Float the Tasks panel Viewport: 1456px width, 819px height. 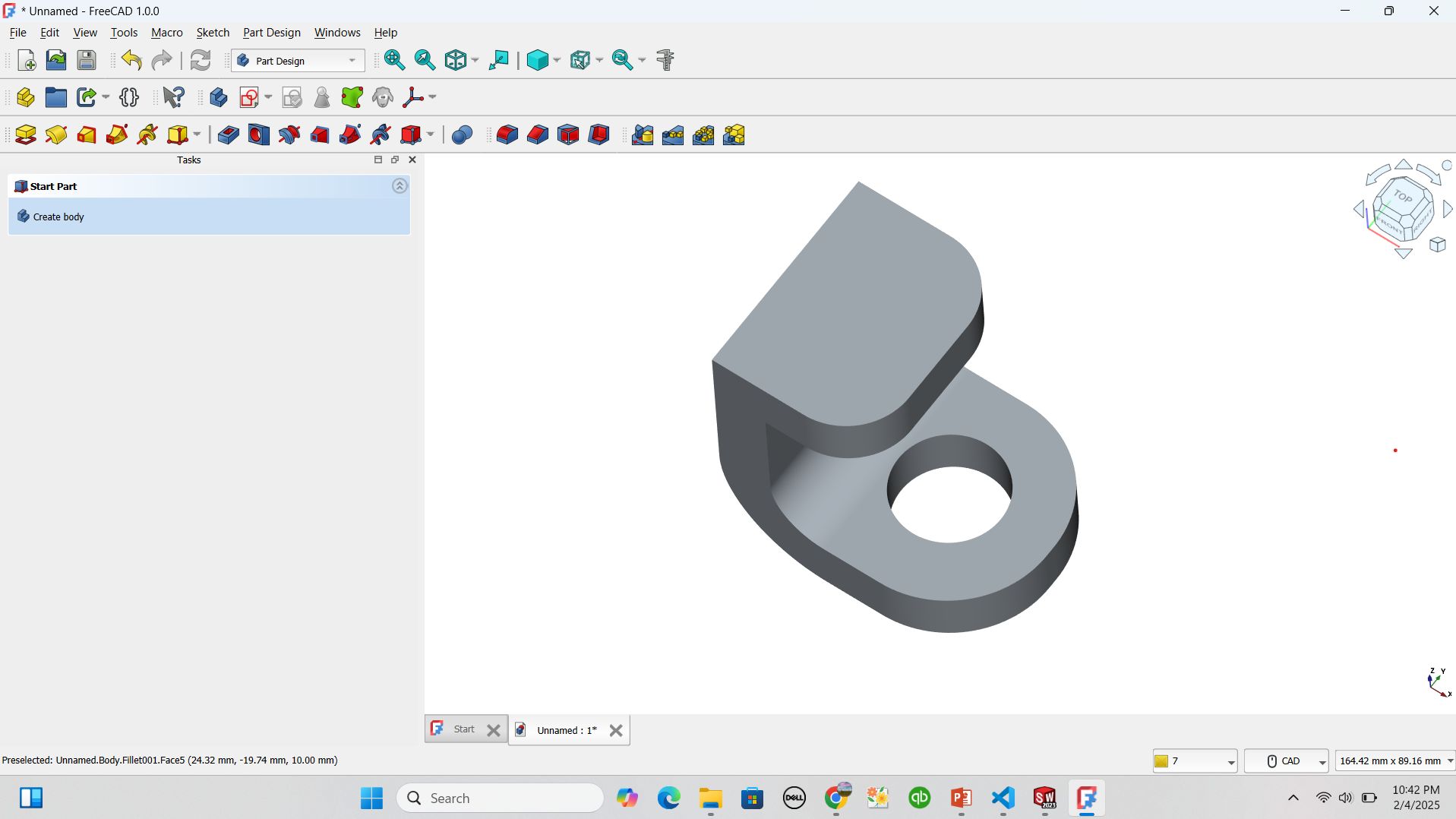tap(394, 160)
